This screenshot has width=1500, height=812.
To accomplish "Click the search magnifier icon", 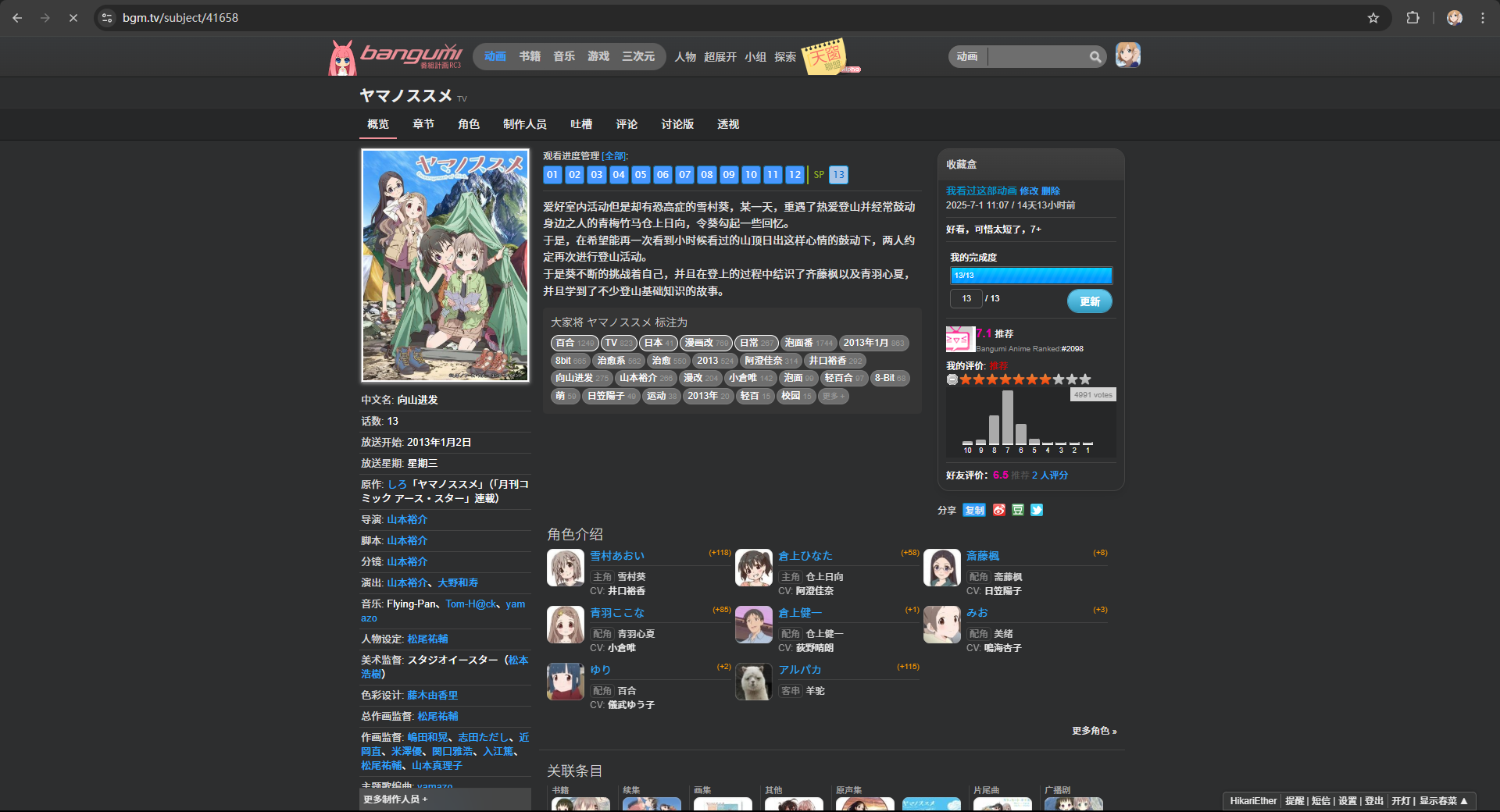I will [x=1095, y=56].
